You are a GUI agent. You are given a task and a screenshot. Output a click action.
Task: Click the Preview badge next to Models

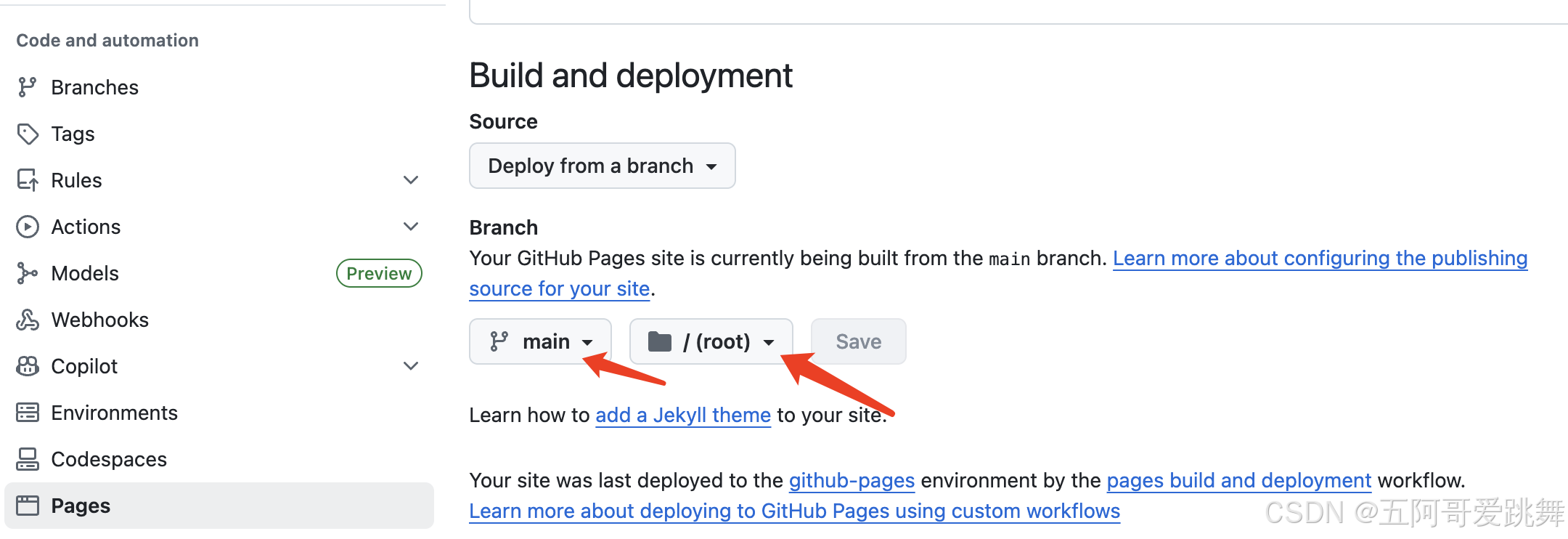point(379,273)
